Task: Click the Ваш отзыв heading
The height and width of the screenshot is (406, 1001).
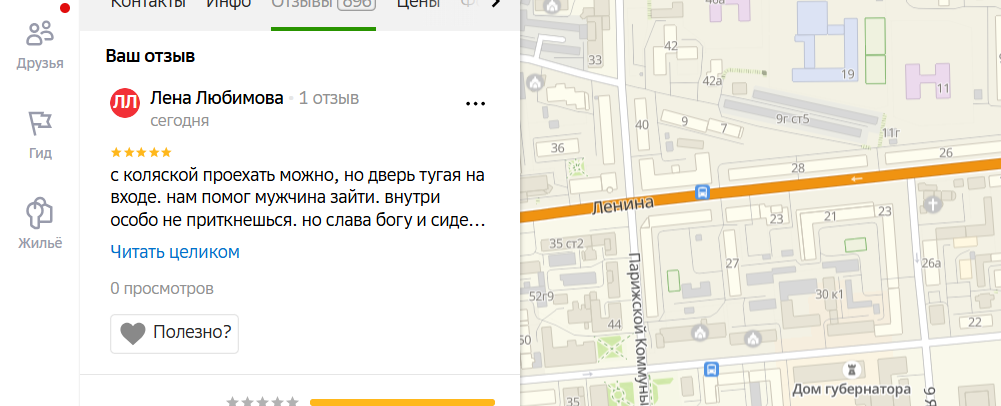Action: click(150, 56)
